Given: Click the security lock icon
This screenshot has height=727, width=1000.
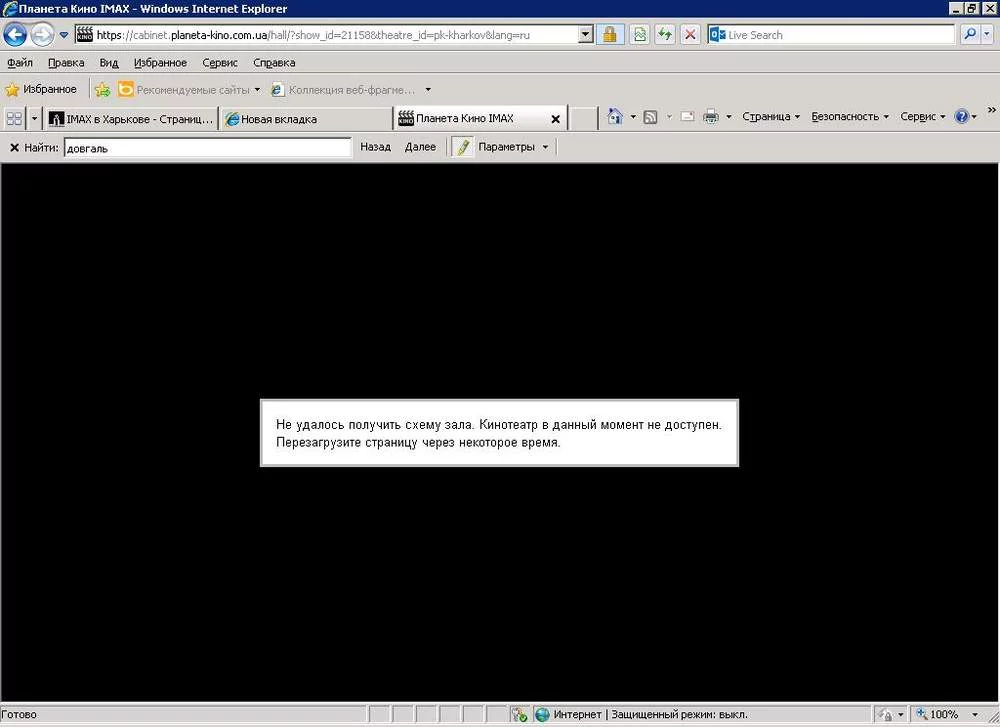Looking at the screenshot, I should (x=610, y=34).
